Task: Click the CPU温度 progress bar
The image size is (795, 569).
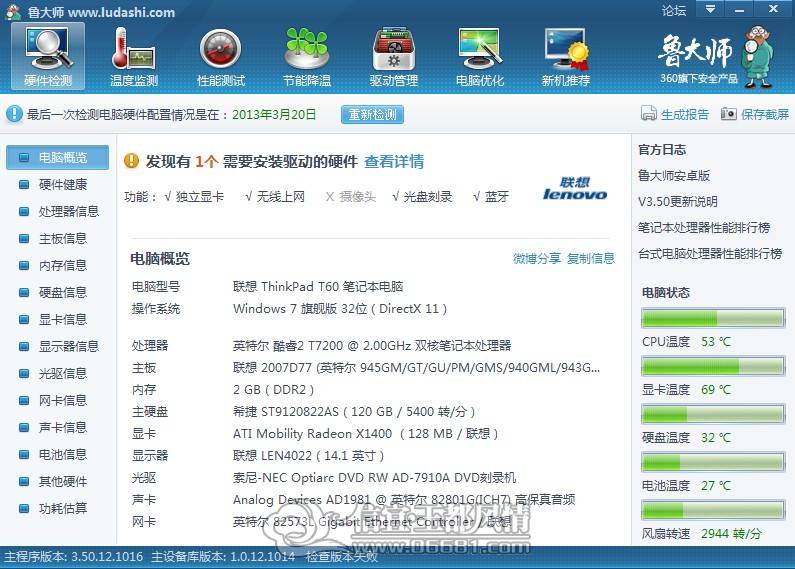Action: click(x=713, y=318)
